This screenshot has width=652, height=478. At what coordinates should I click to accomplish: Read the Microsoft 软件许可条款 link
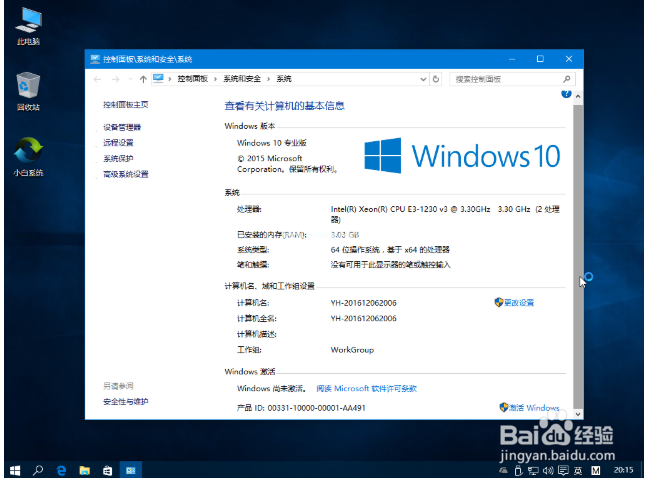pos(366,388)
